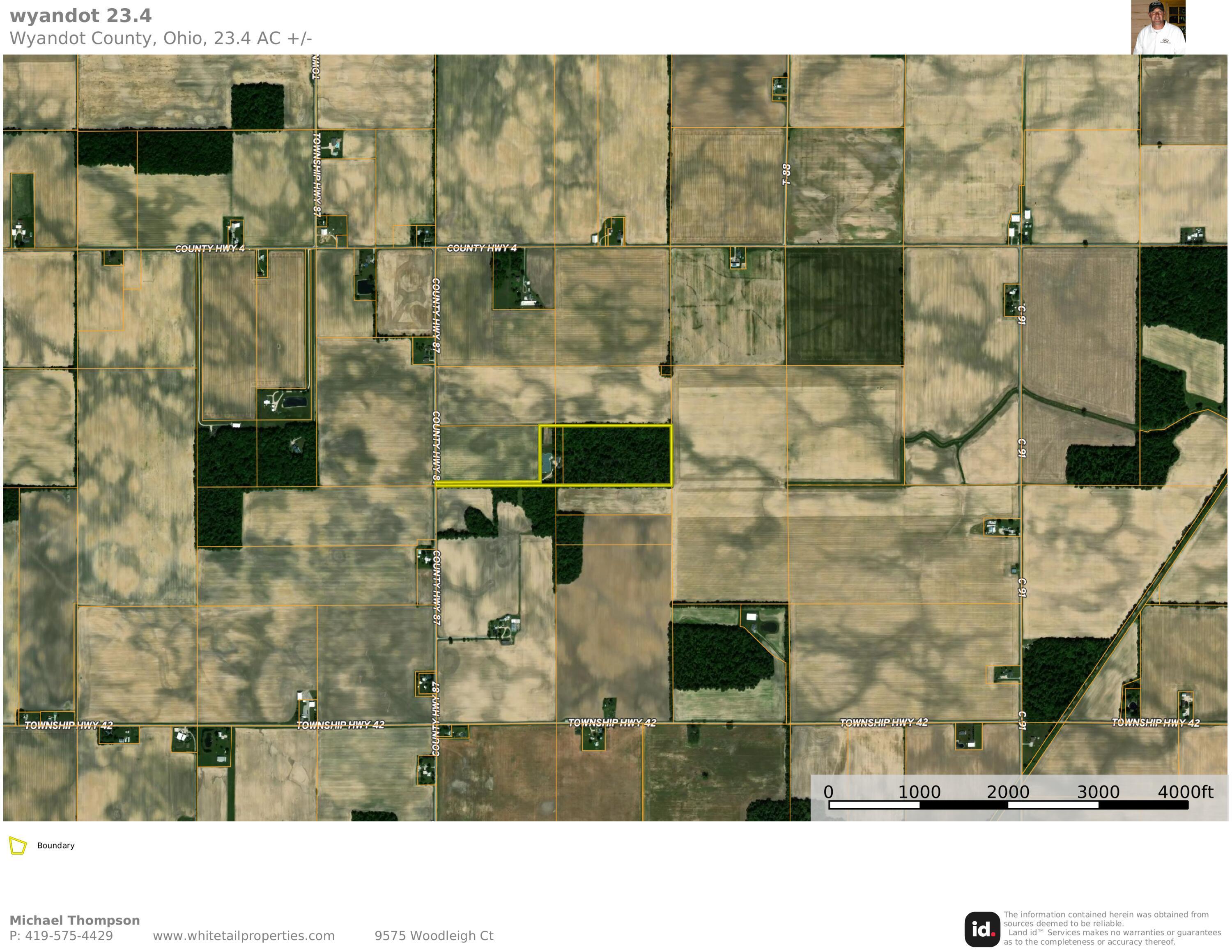Click the "Boundary" legend label
This screenshot has height=952, width=1232.
[56, 845]
